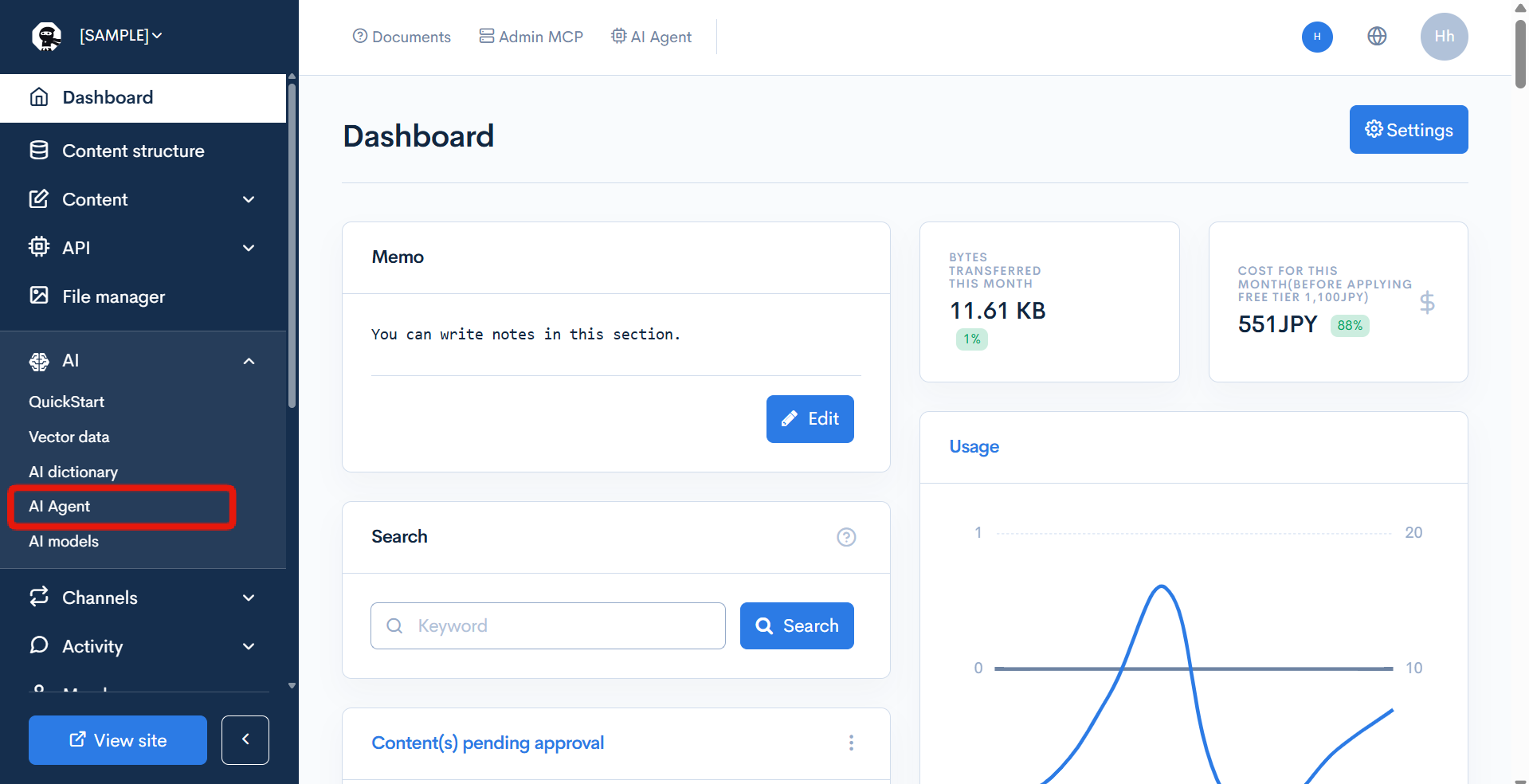Open the Hh user profile avatar
The width and height of the screenshot is (1529, 784).
[x=1444, y=37]
